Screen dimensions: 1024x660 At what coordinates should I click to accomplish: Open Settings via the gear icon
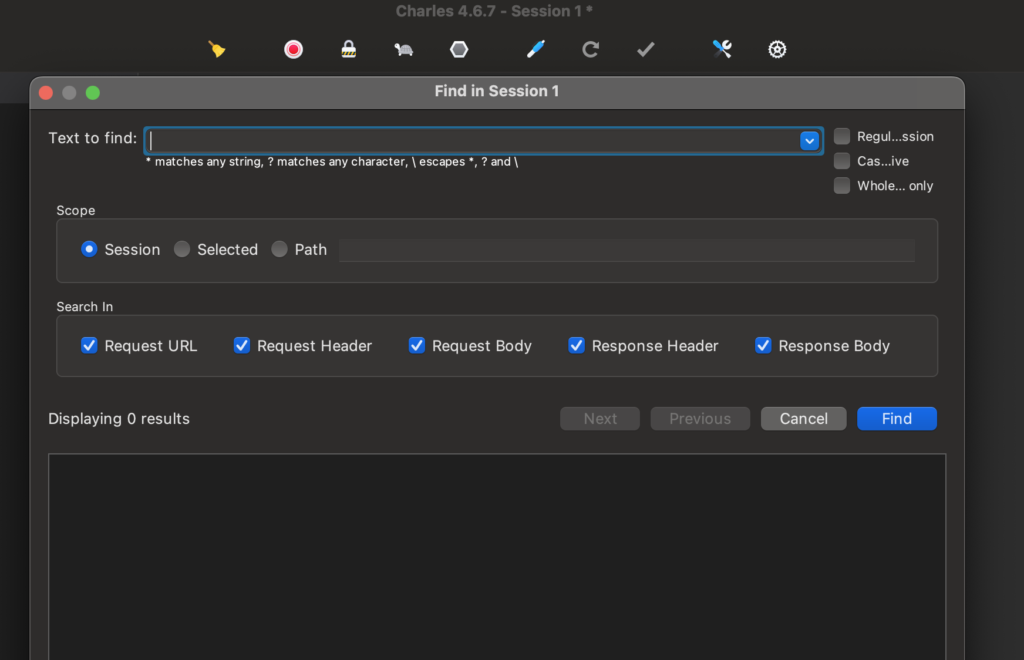point(777,49)
